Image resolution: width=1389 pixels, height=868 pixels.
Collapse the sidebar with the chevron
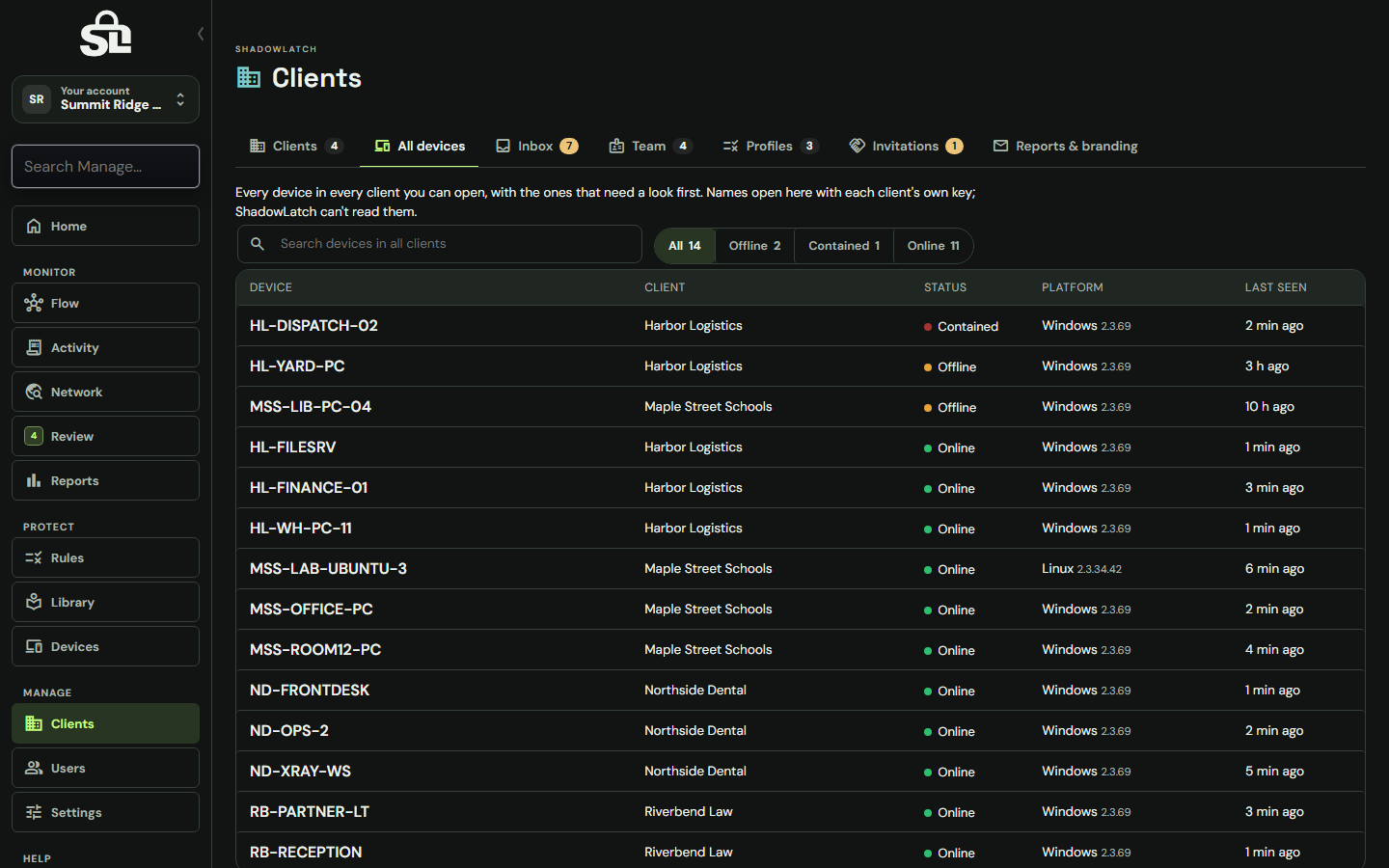[x=201, y=34]
